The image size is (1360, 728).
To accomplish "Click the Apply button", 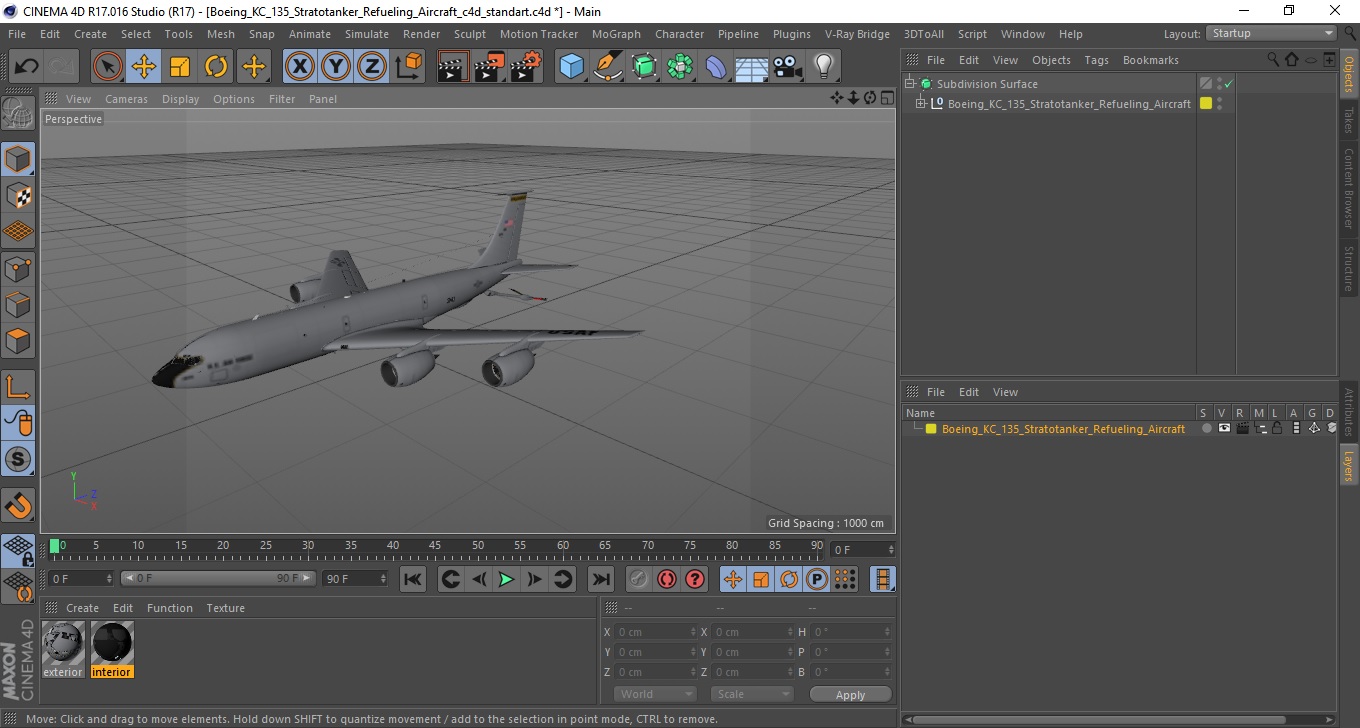I will point(850,694).
